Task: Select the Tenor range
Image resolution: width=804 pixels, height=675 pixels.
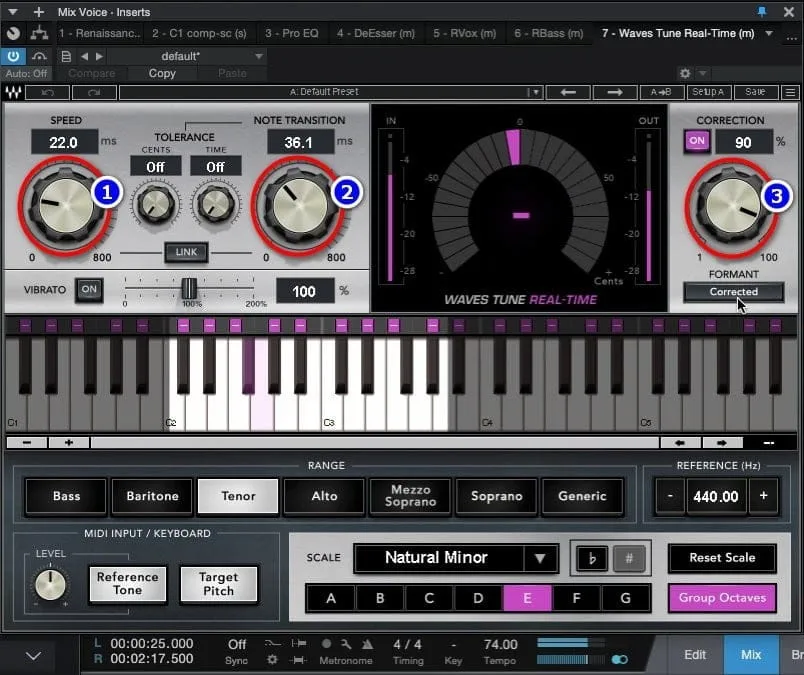Action: [x=238, y=497]
